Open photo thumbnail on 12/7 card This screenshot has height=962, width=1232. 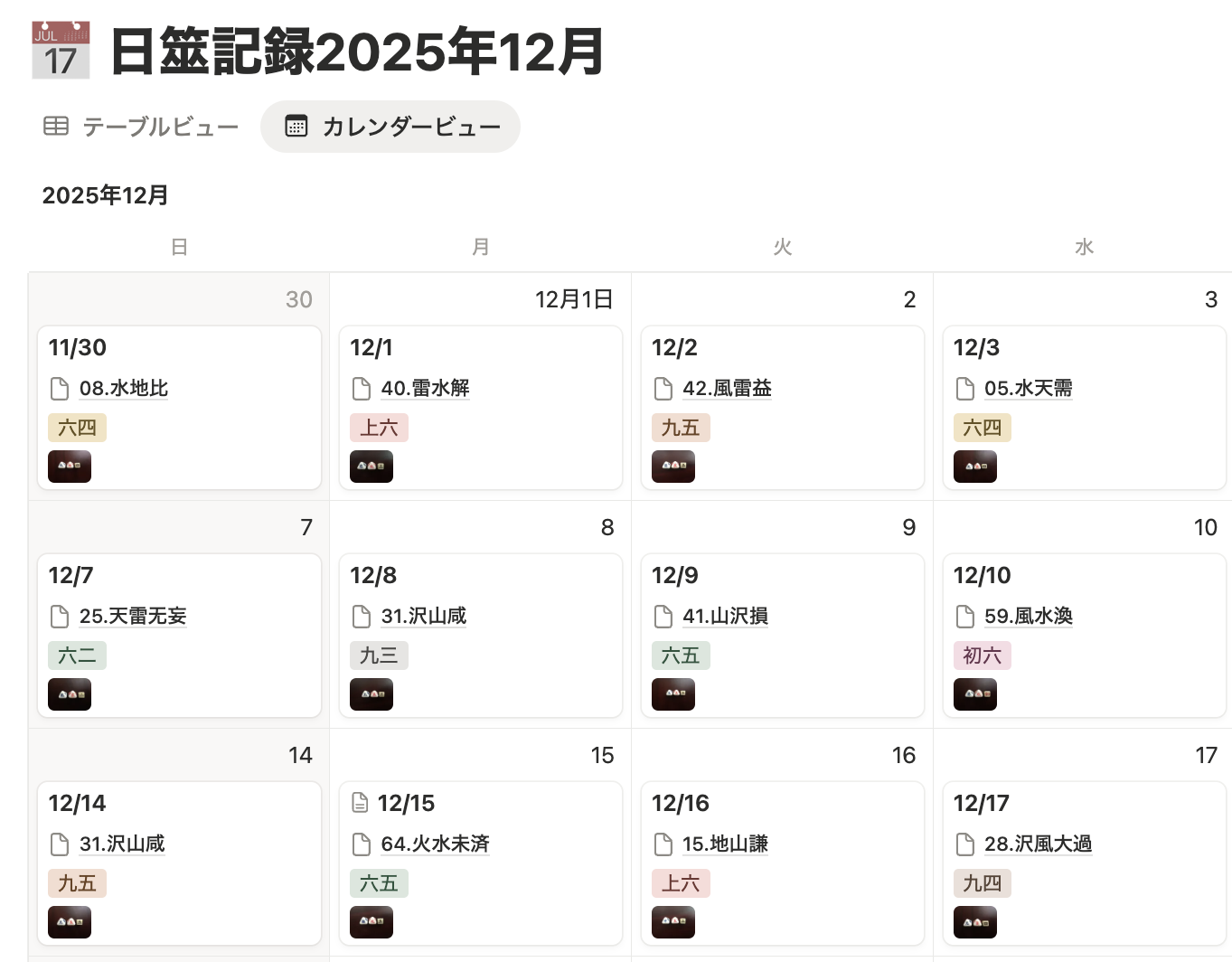[70, 694]
